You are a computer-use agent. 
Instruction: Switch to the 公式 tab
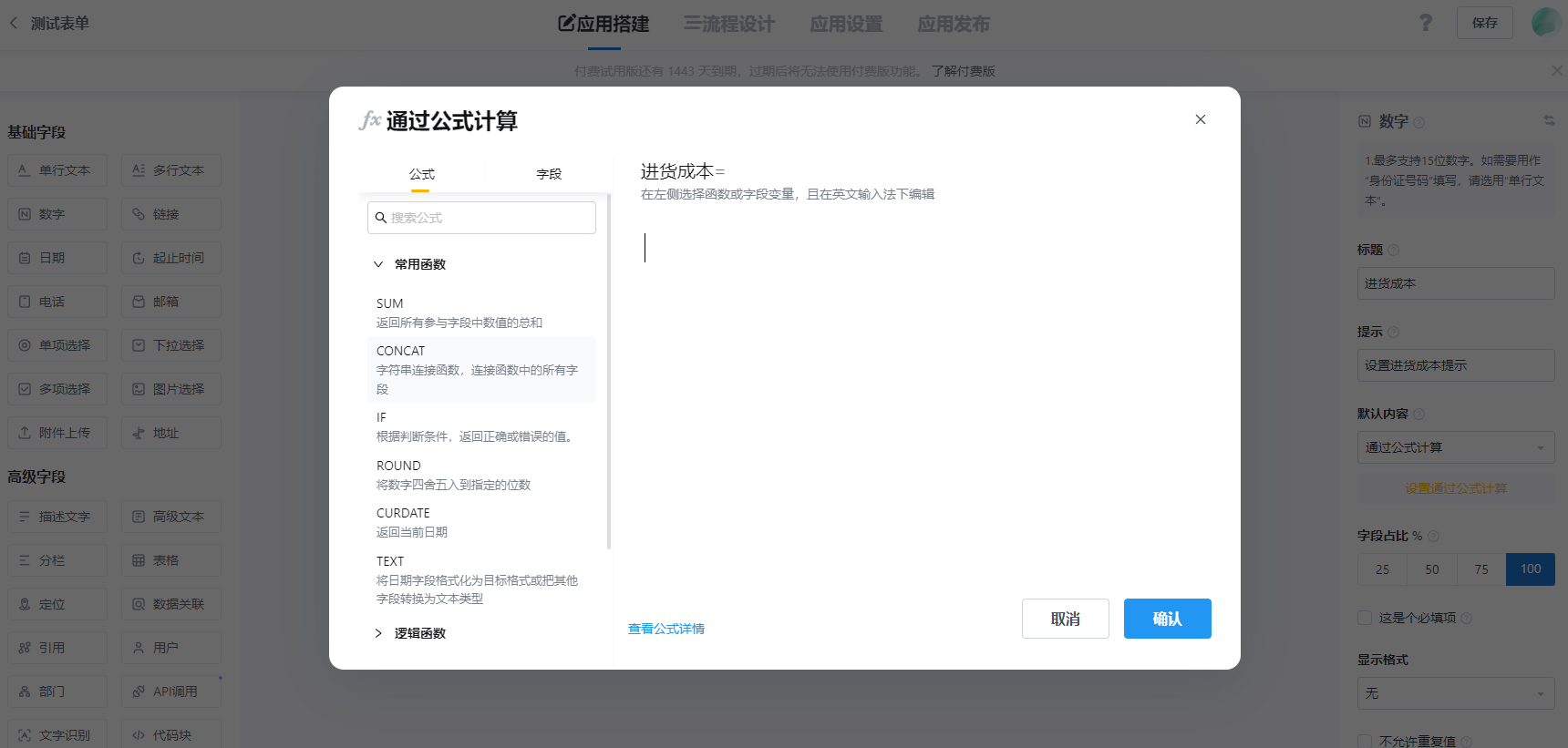click(421, 174)
